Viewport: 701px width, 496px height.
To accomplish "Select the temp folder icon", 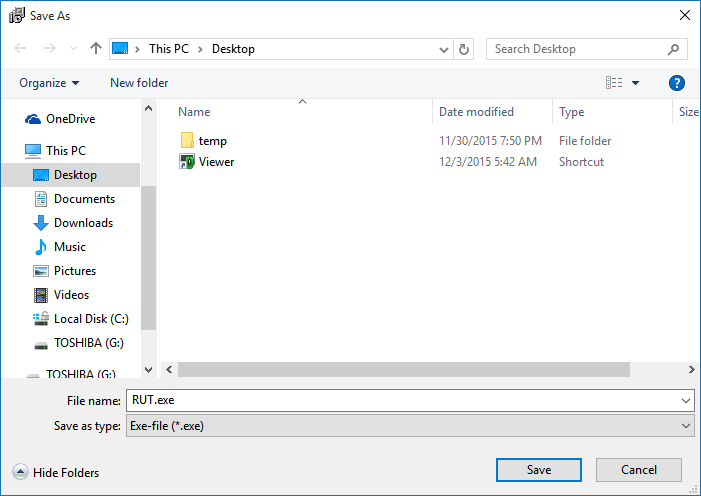I will coord(187,141).
